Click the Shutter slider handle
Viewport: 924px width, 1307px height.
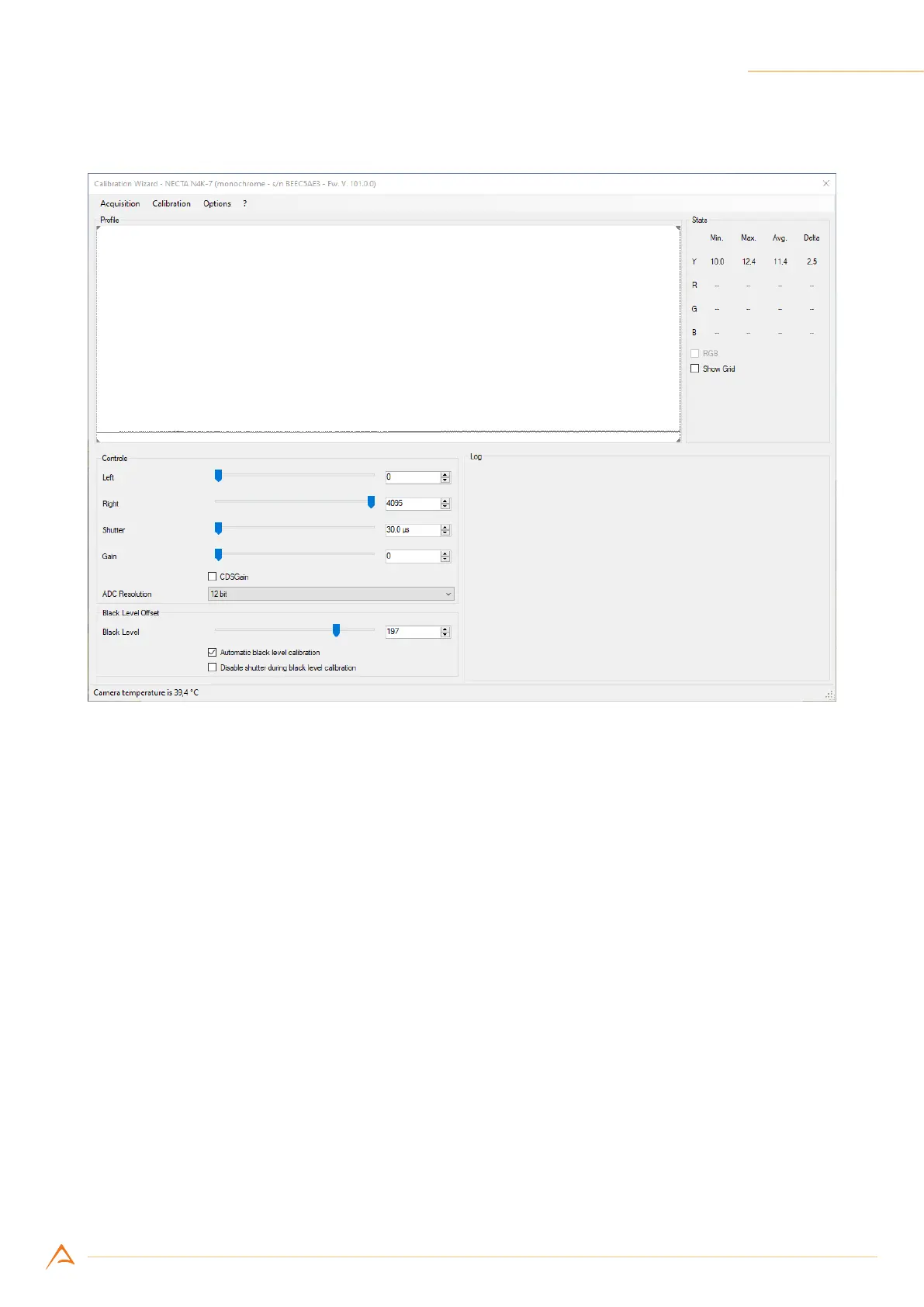pos(219,529)
